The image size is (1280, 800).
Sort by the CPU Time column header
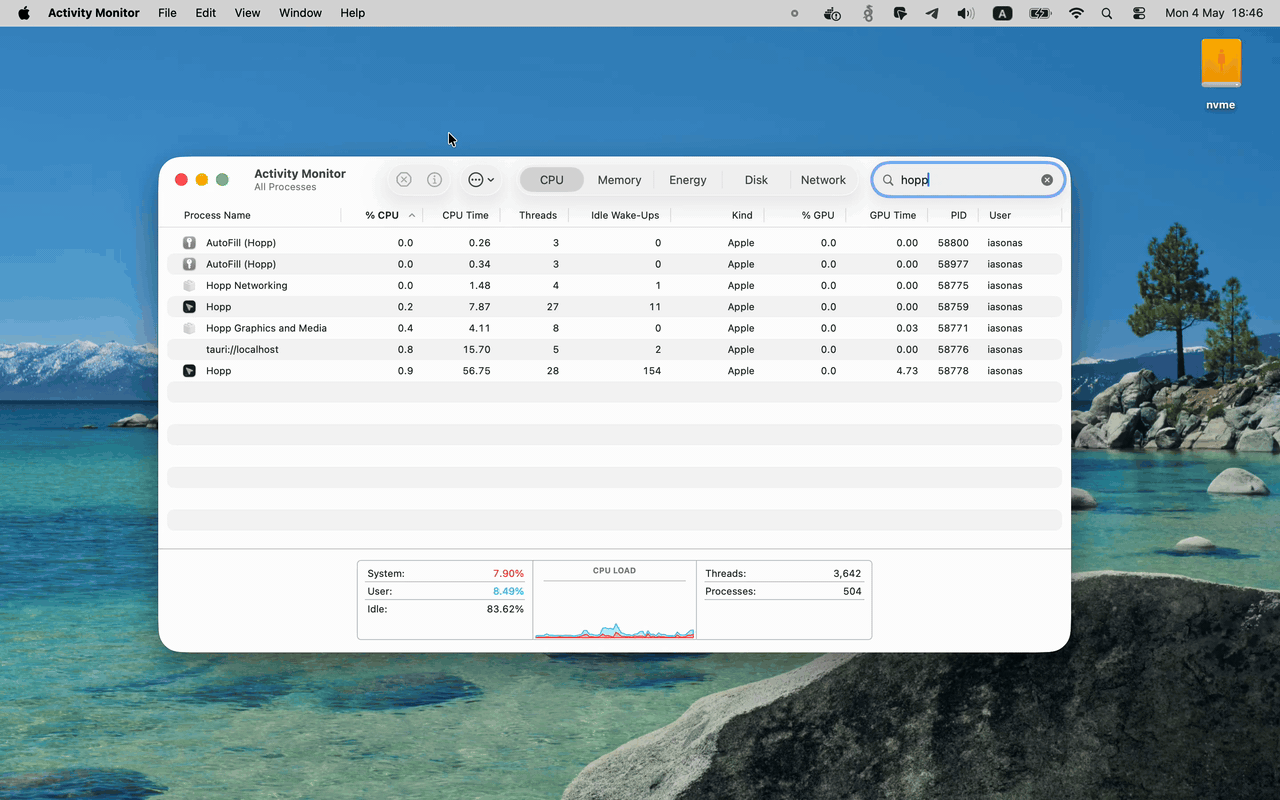[465, 215]
